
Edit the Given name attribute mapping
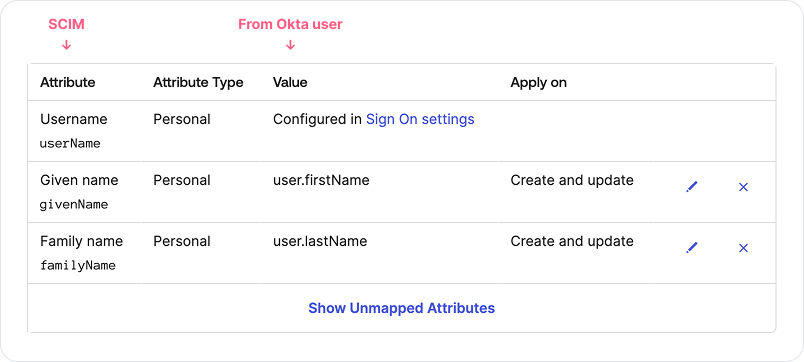pyautogui.click(x=692, y=187)
